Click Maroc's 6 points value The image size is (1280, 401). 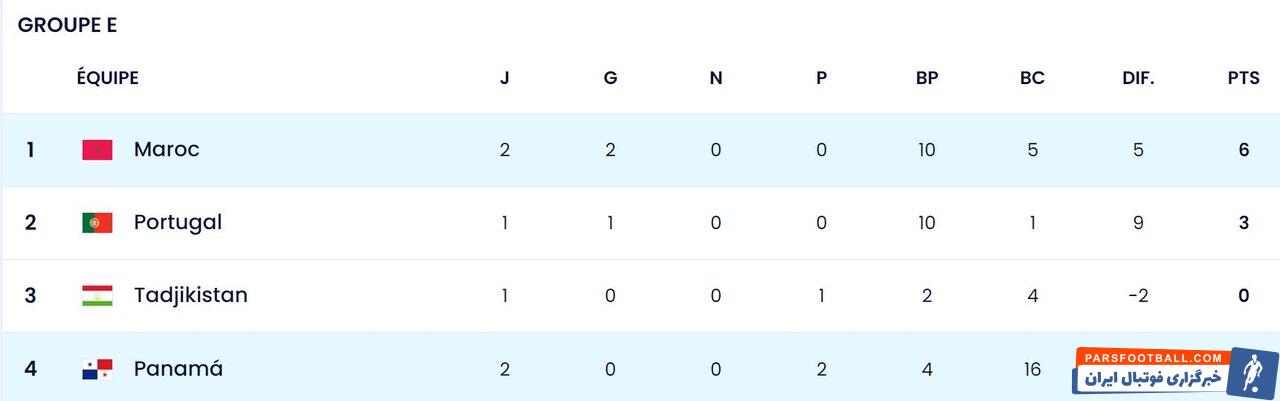(x=1243, y=150)
